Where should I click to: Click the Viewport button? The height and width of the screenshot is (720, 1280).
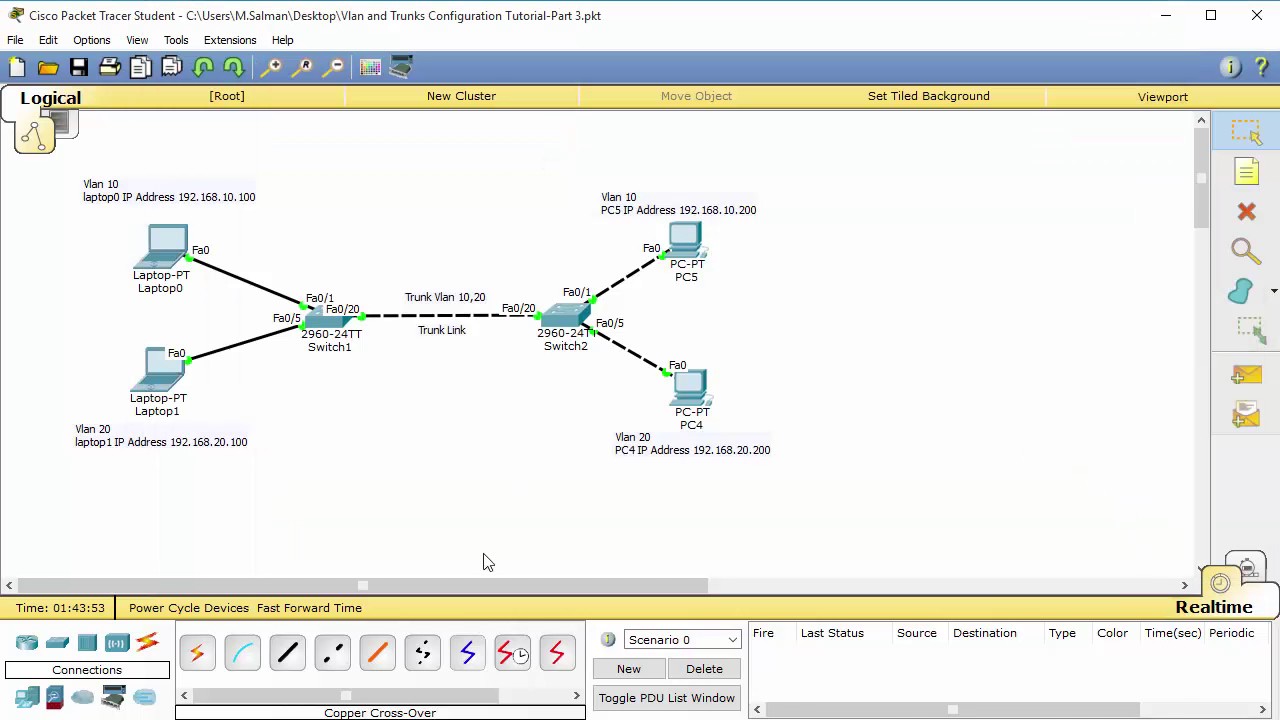(1163, 97)
